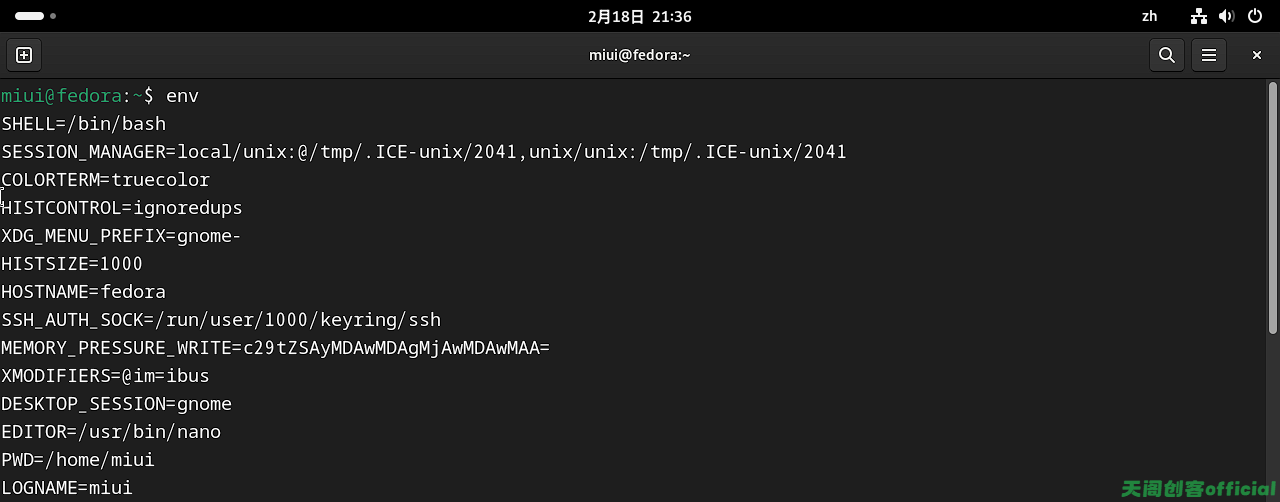Click the LOGNAME=miui output line
This screenshot has width=1280, height=502.
pos(67,488)
